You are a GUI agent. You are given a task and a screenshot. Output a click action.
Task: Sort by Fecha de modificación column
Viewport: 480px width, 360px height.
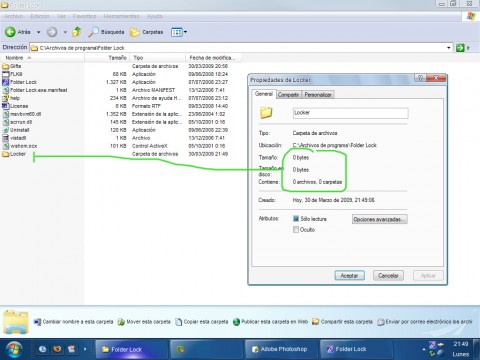coord(213,58)
